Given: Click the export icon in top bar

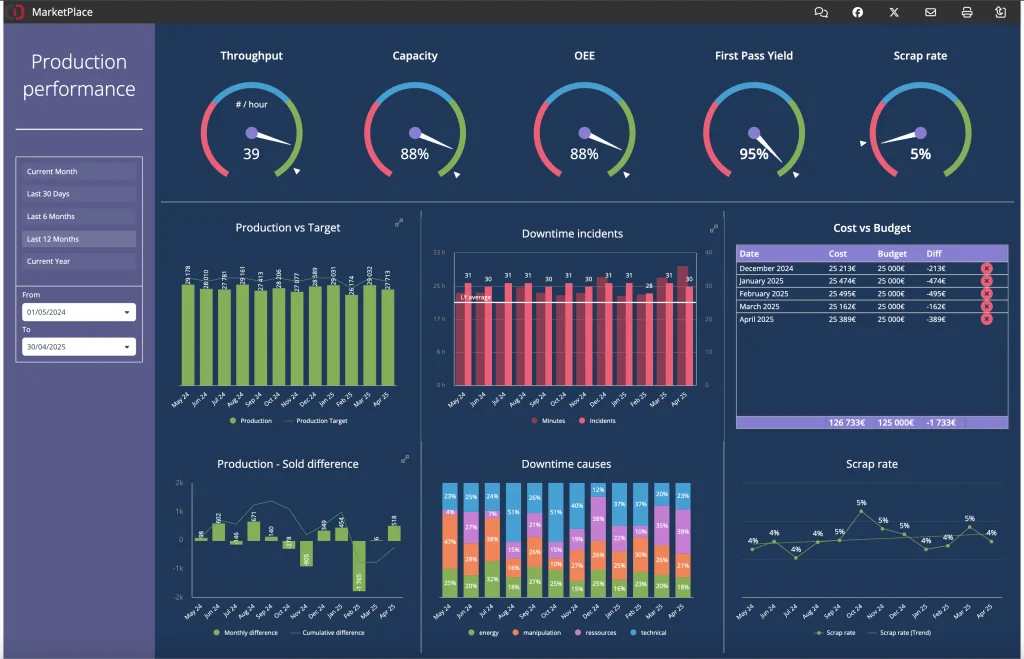Looking at the screenshot, I should 1000,12.
